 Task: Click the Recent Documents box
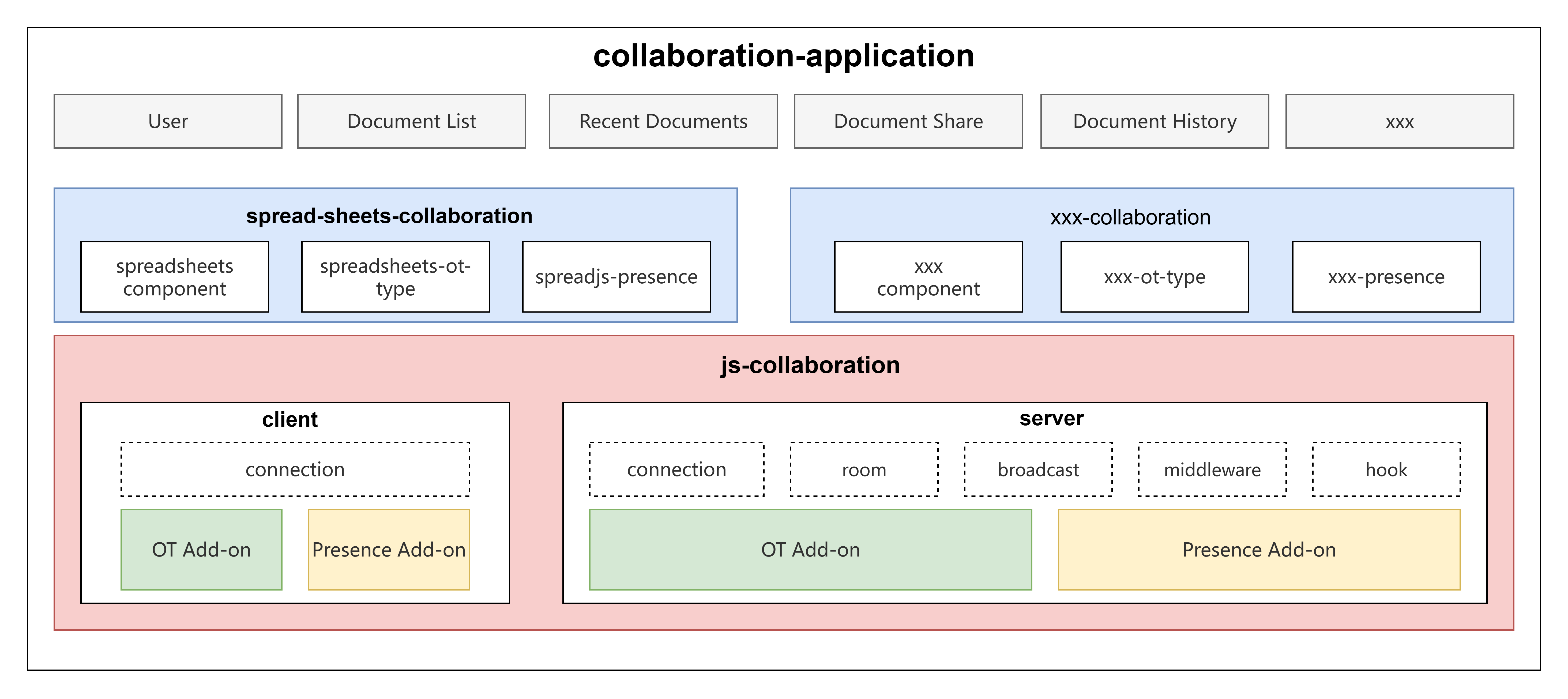663,121
